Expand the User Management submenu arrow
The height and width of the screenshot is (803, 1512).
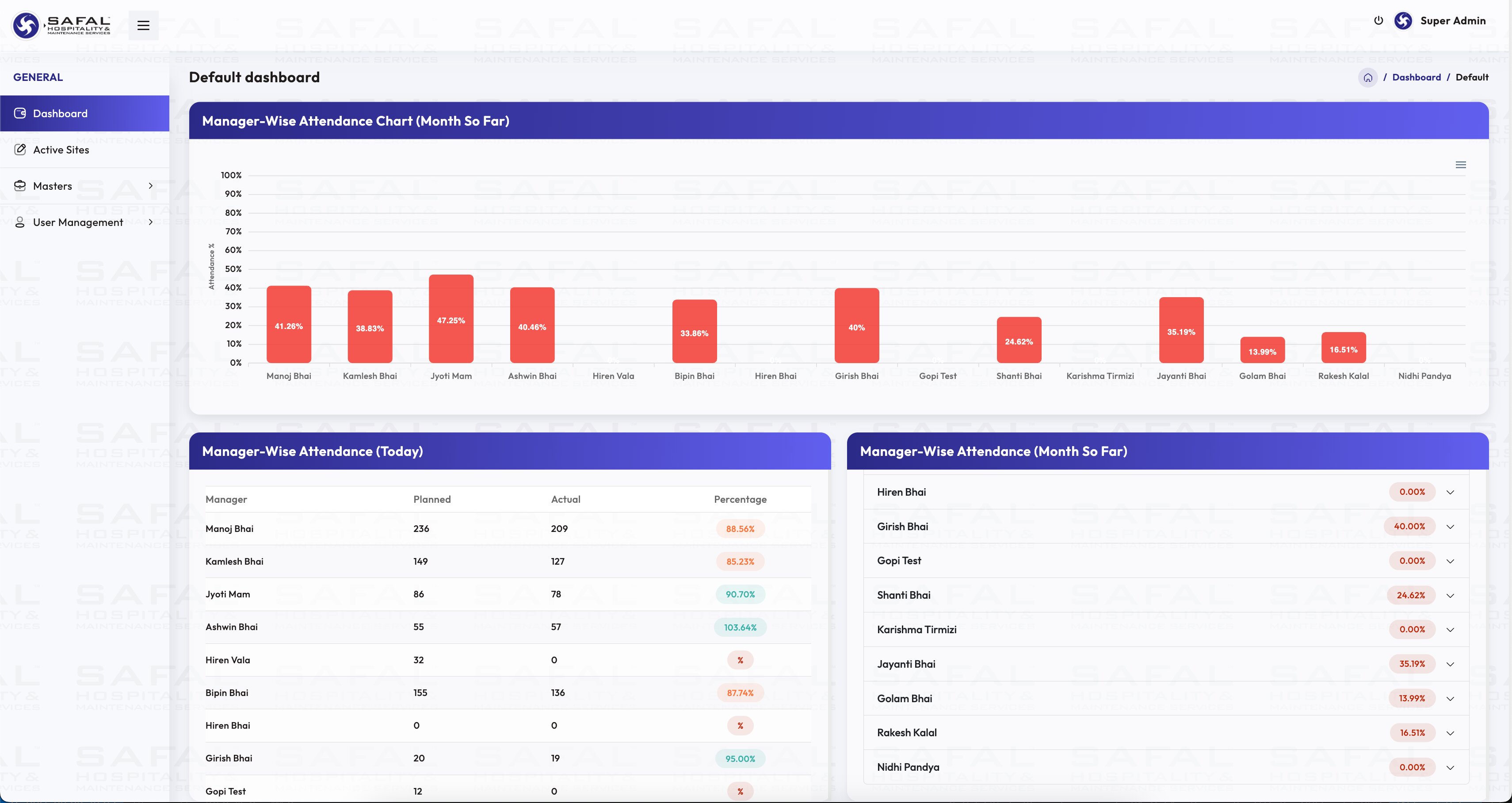pyautogui.click(x=151, y=222)
